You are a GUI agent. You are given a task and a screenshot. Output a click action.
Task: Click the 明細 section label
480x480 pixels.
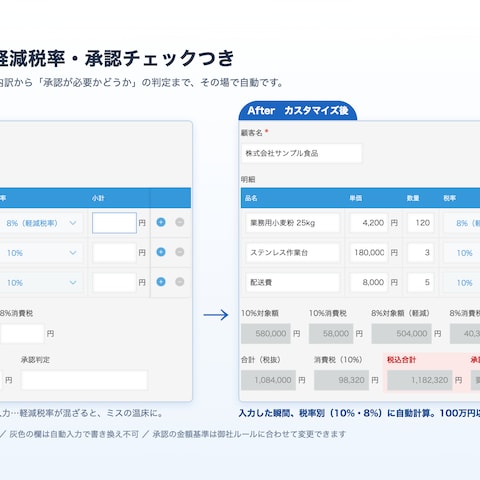[248, 180]
